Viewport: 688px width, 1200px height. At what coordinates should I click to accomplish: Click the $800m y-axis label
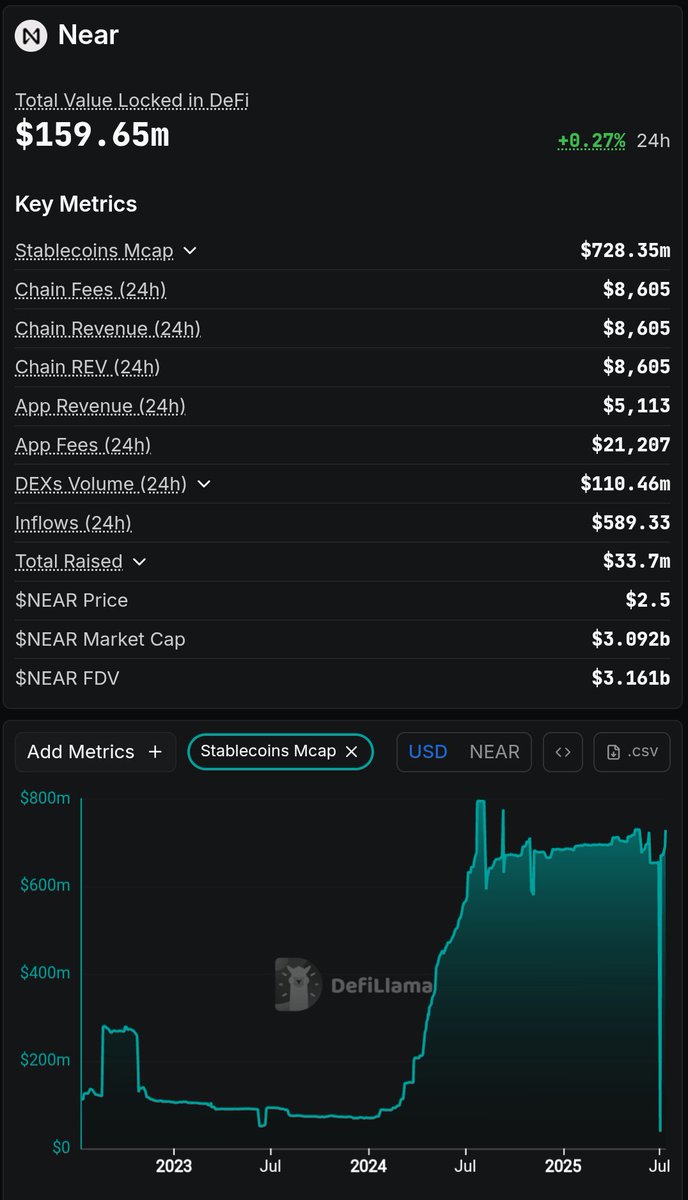tap(45, 798)
